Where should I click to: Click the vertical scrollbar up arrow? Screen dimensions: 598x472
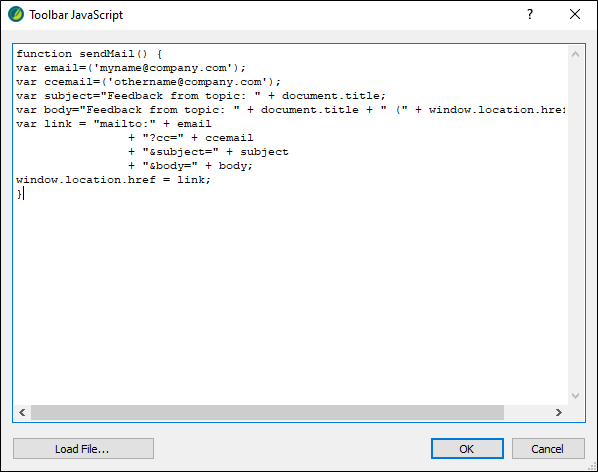point(575,55)
